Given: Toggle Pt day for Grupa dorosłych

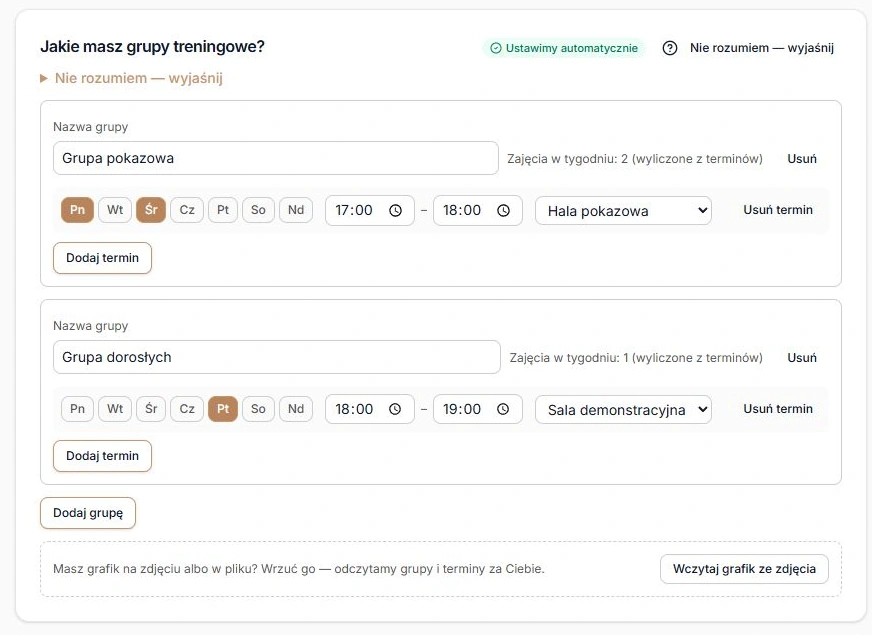Looking at the screenshot, I should 223,409.
